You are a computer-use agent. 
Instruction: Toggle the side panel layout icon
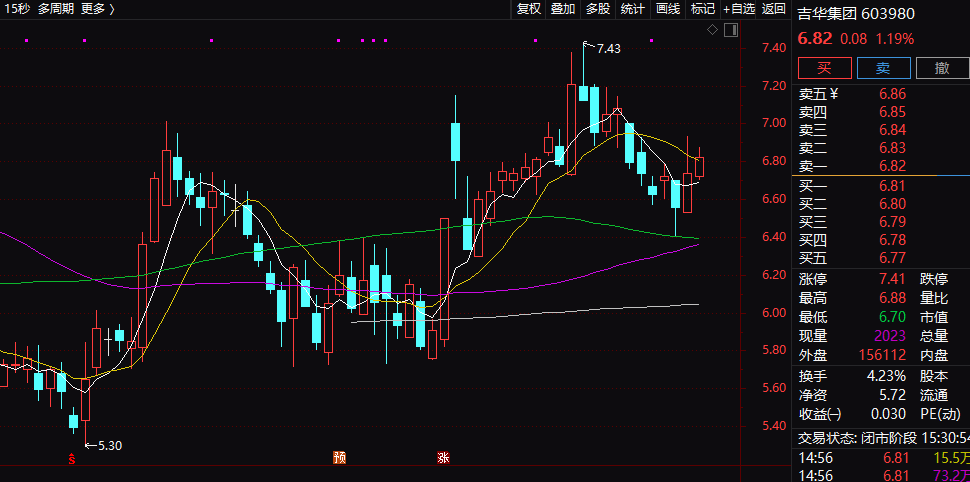731,29
